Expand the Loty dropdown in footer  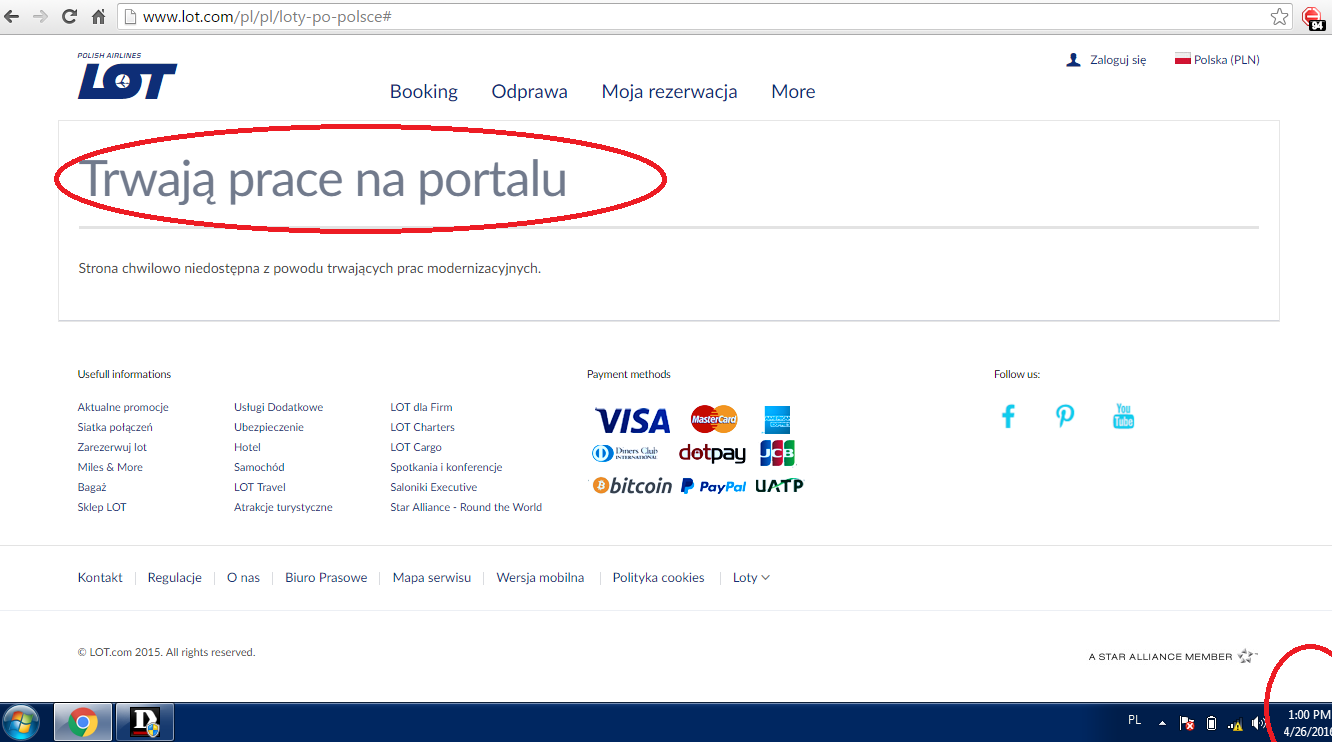click(x=751, y=578)
